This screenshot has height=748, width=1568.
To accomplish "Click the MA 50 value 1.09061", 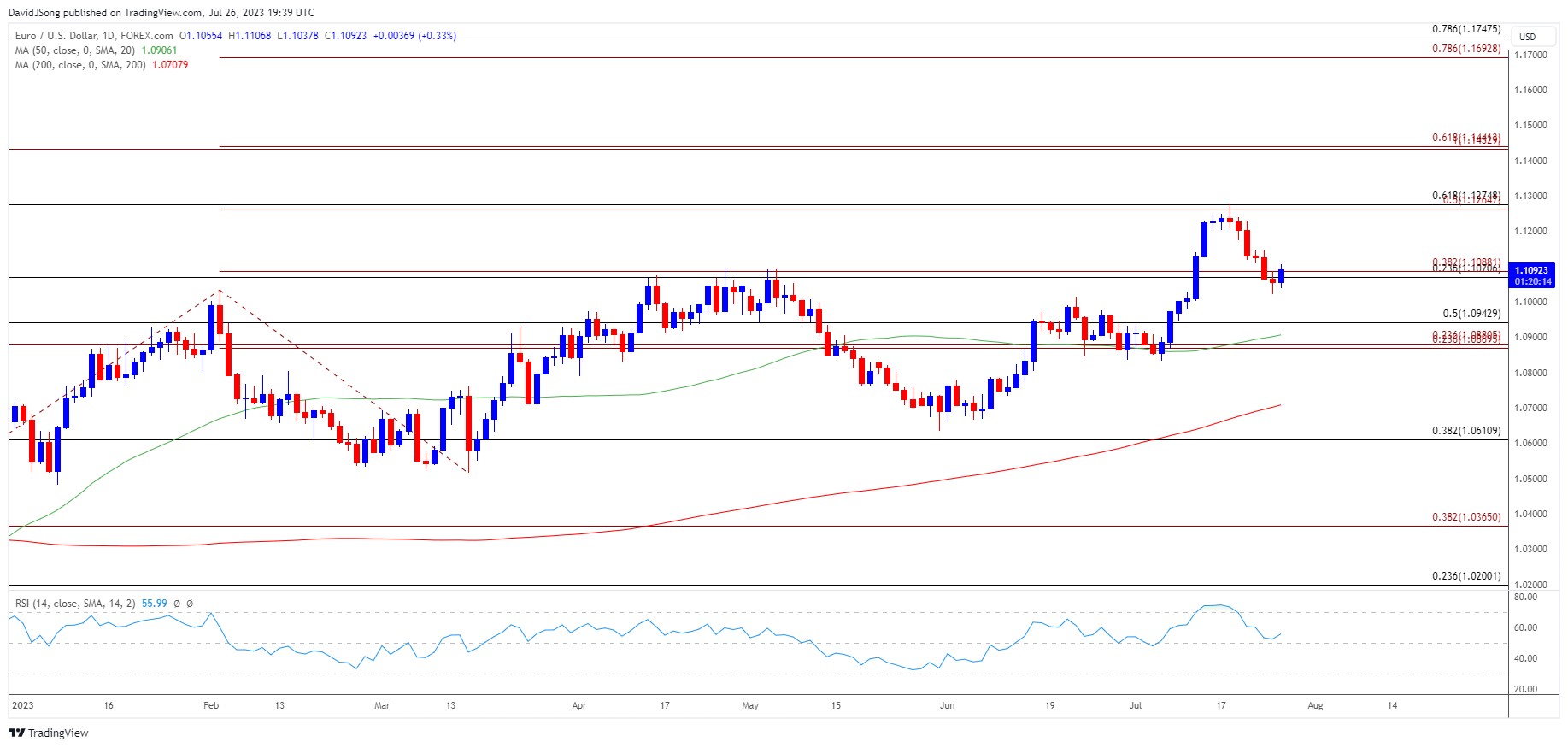I will point(159,50).
